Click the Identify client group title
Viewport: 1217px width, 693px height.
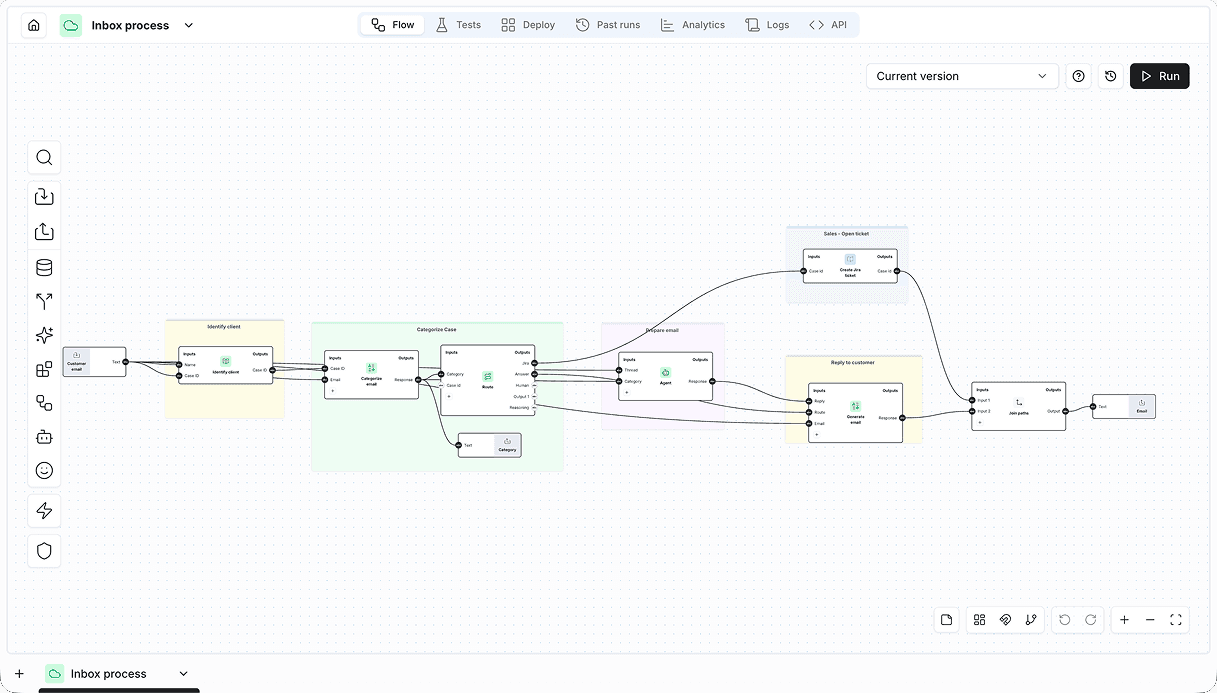[224, 326]
